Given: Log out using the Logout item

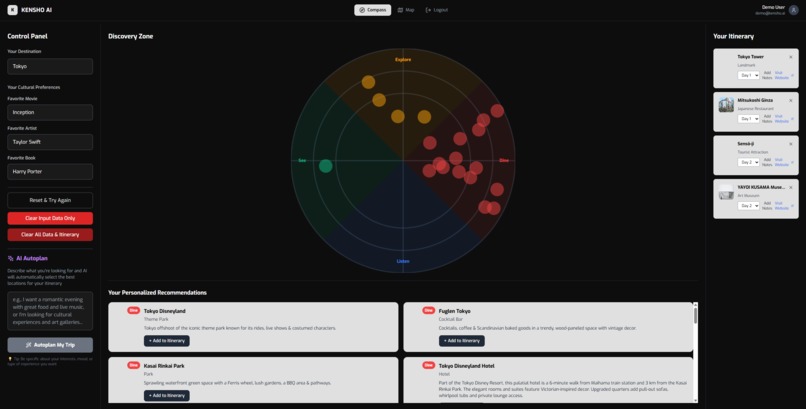Looking at the screenshot, I should coord(437,10).
